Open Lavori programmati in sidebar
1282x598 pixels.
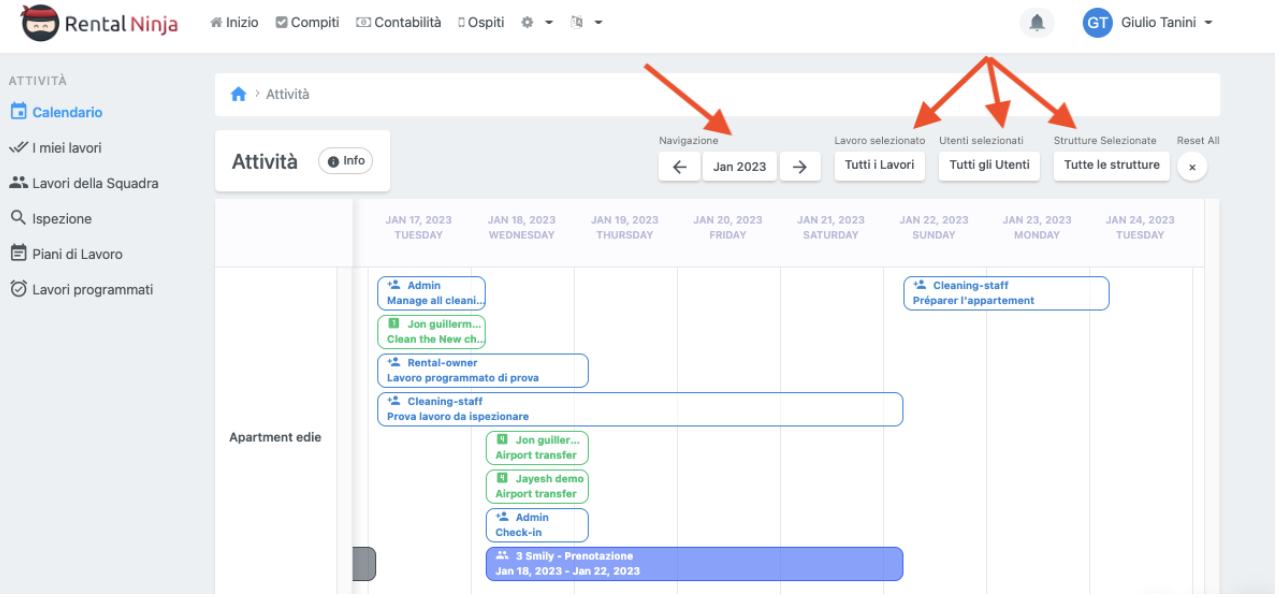click(x=92, y=290)
